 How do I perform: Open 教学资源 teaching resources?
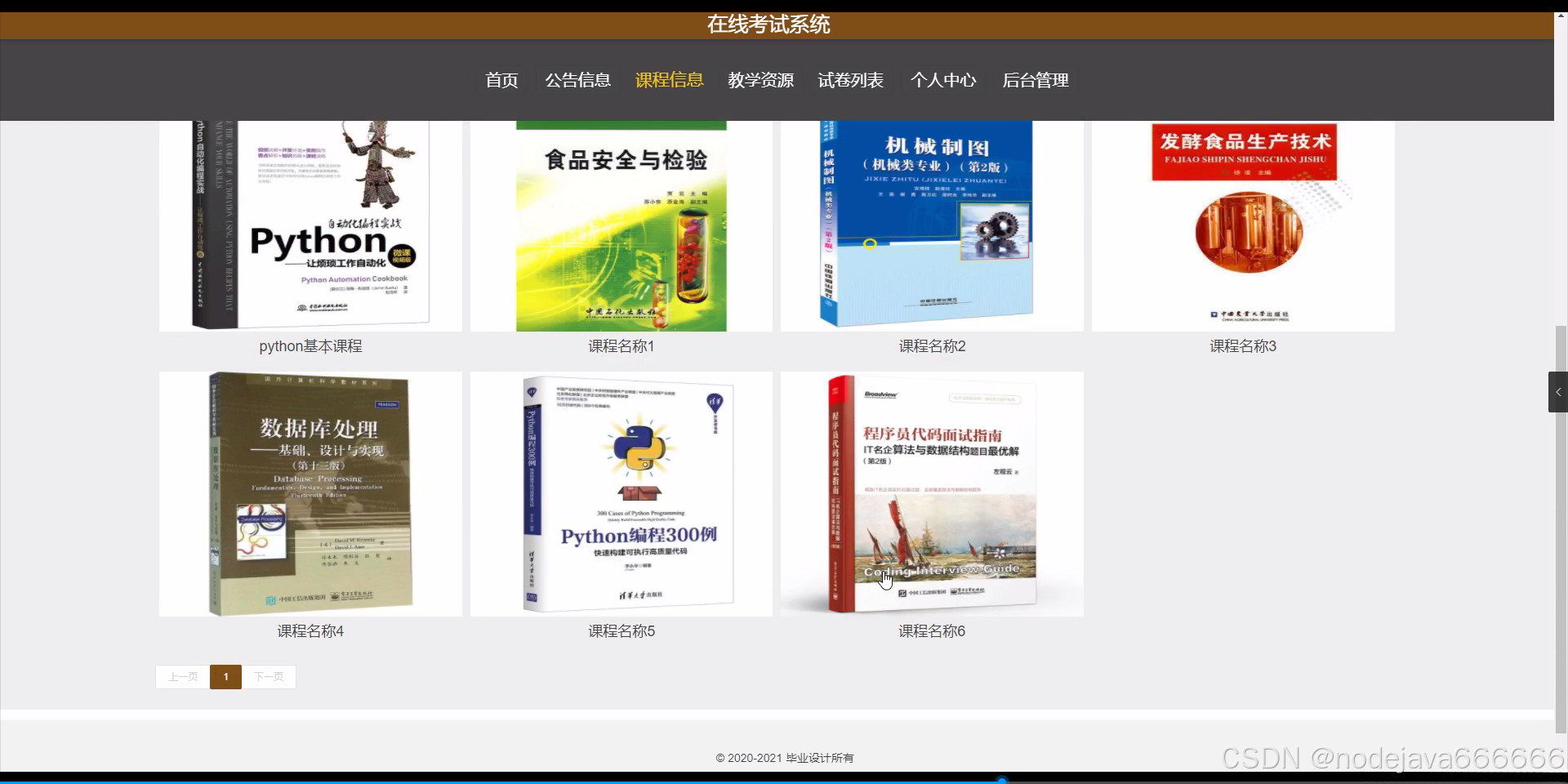[x=760, y=80]
